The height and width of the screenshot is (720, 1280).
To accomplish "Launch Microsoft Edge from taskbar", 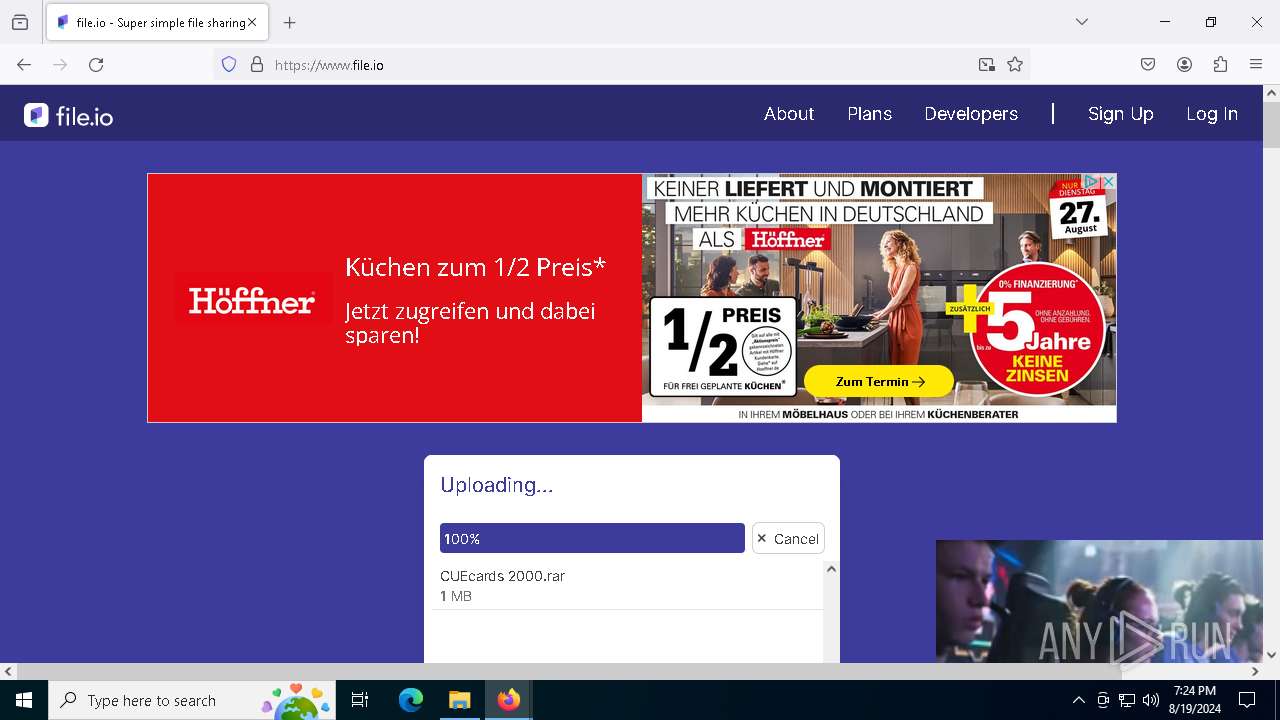I will pos(411,700).
